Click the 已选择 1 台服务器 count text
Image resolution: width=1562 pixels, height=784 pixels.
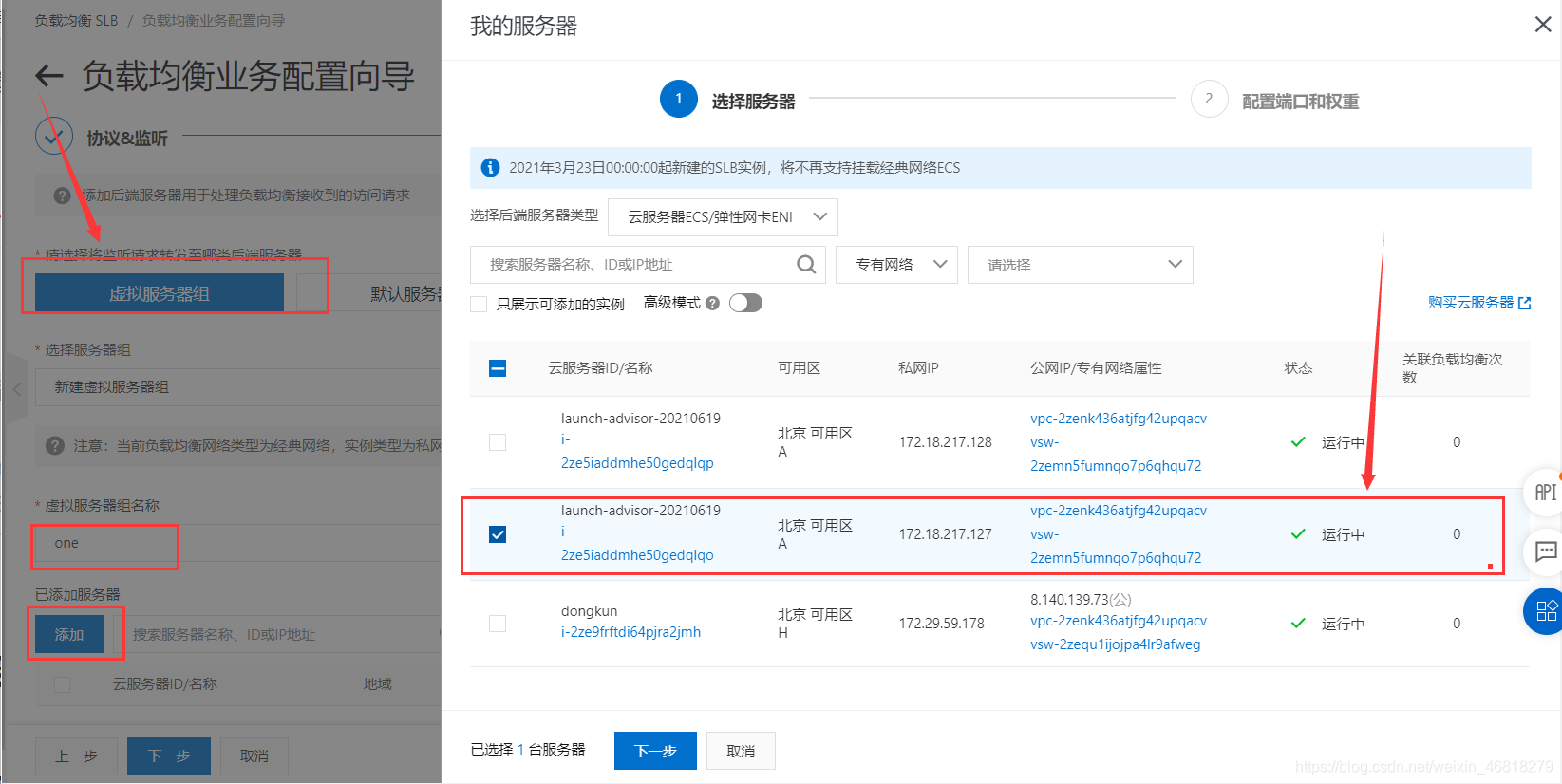(528, 750)
